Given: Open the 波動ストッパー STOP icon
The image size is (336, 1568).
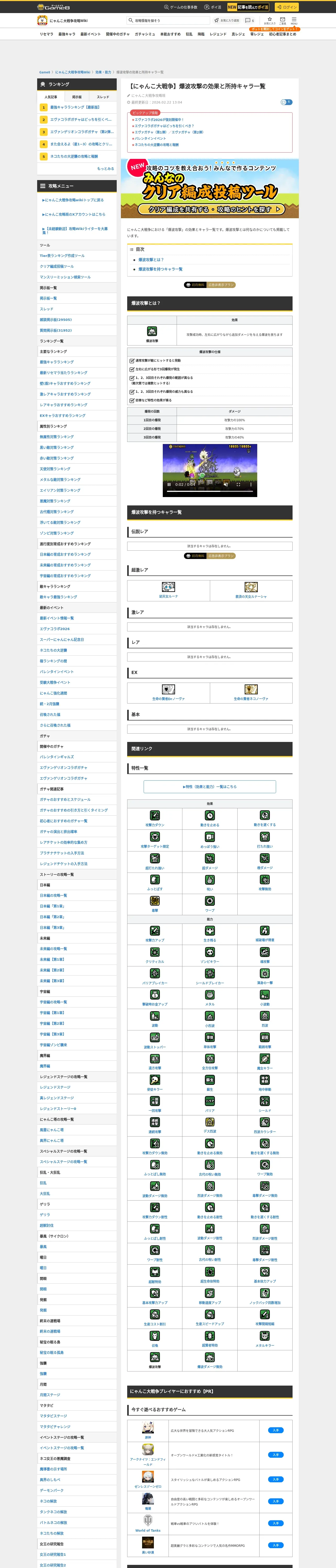Looking at the screenshot, I should tap(155, 1037).
